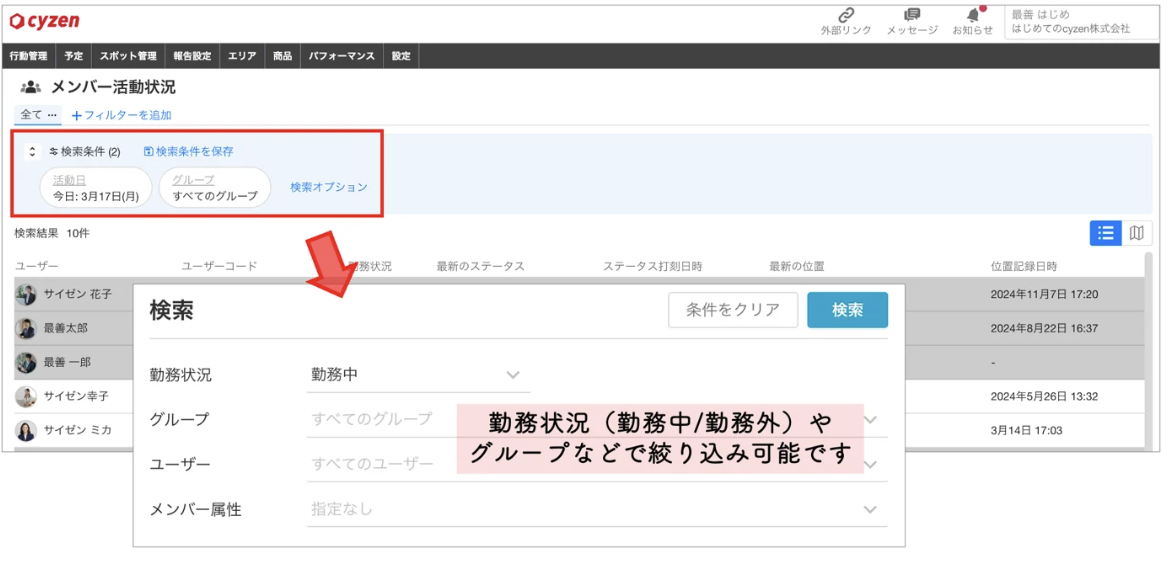
Task: Open the グループ condition chip
Action: [215, 187]
